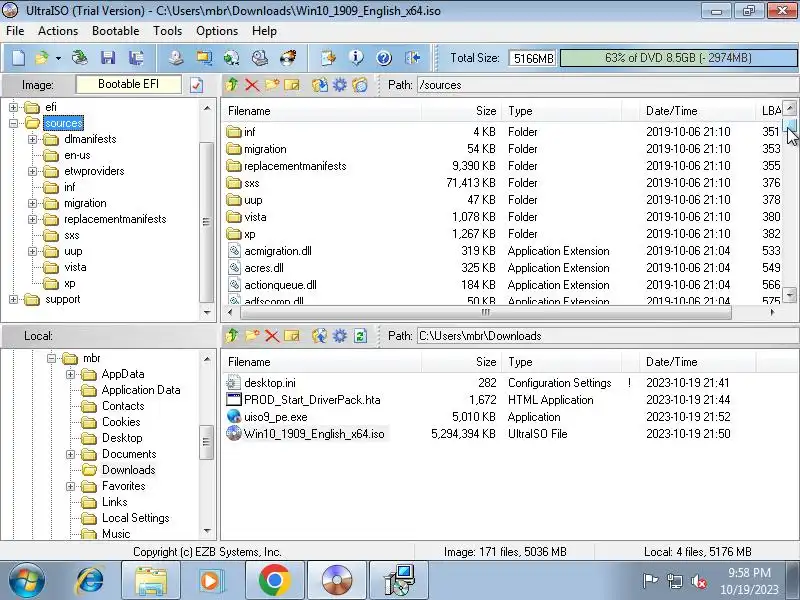The image size is (800, 600).
Task: Click gear properties icon in image toolbar
Action: 340,85
